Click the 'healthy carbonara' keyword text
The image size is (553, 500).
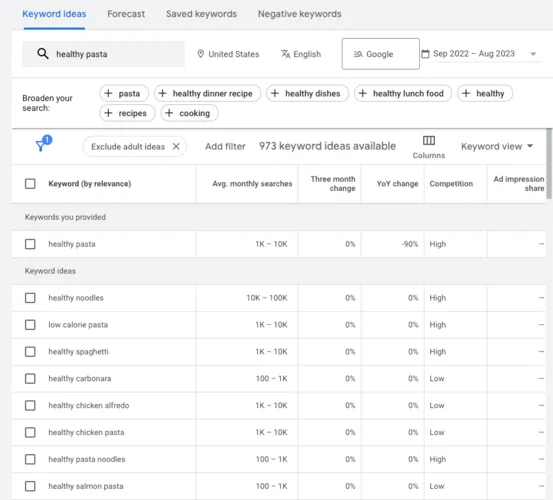80,379
